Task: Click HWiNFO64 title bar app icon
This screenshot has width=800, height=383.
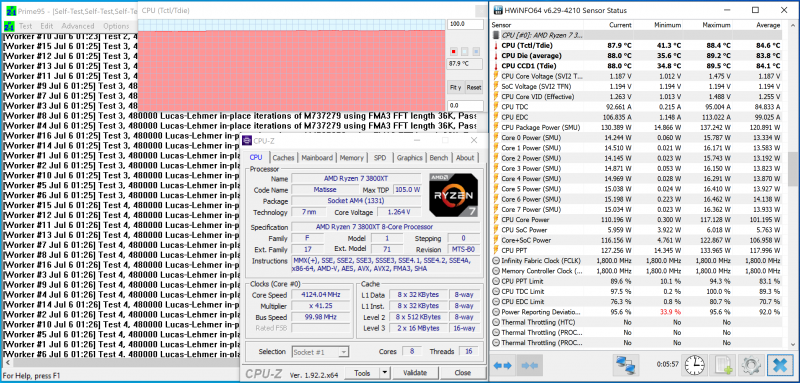Action: (x=497, y=10)
